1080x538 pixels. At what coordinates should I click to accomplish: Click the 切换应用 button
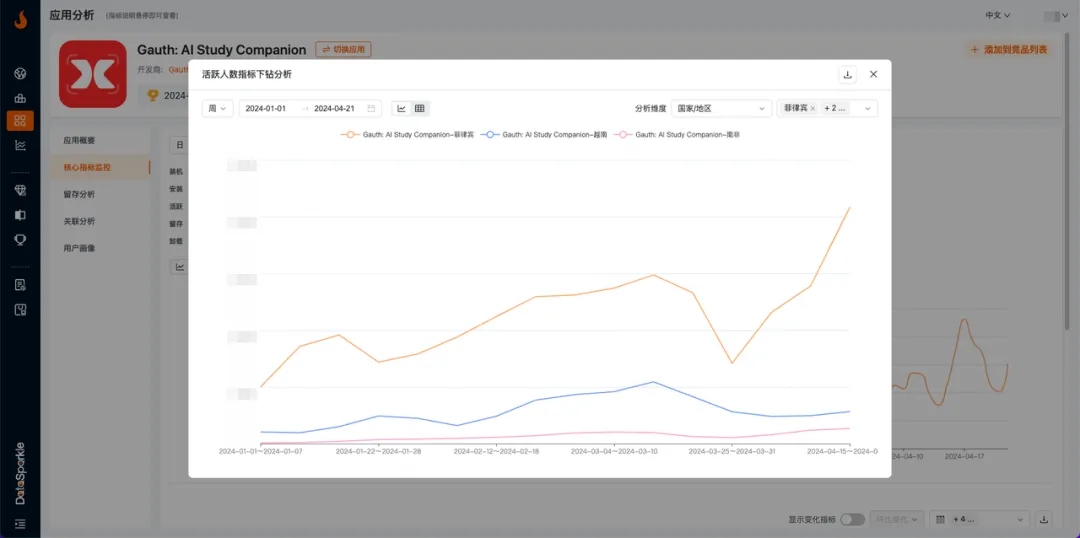[x=343, y=49]
